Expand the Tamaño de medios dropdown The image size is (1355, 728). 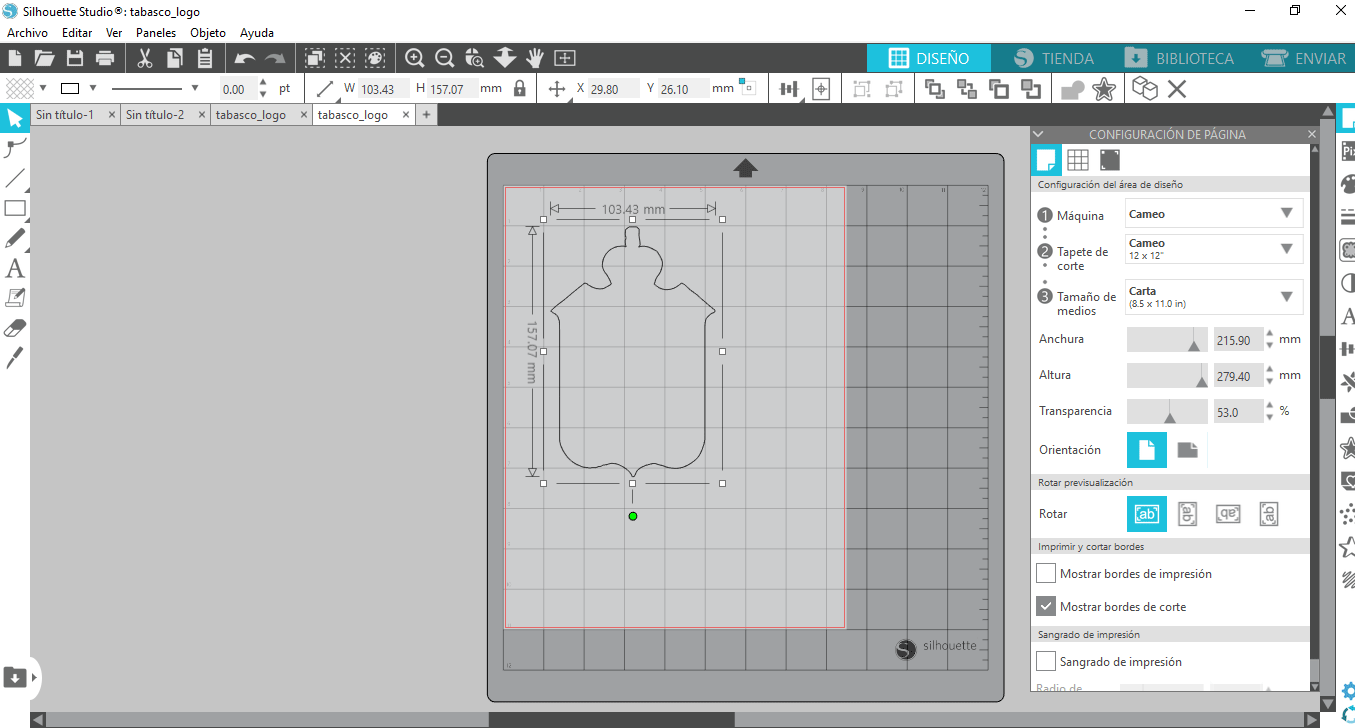(1214, 297)
